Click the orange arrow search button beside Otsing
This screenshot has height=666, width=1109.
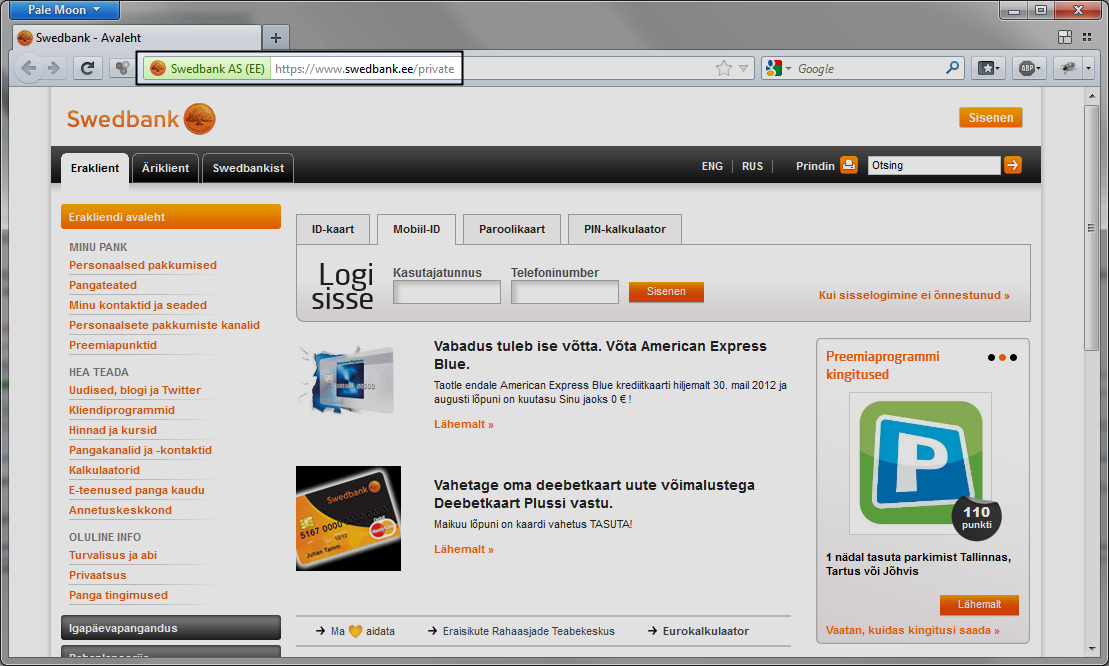[1013, 165]
